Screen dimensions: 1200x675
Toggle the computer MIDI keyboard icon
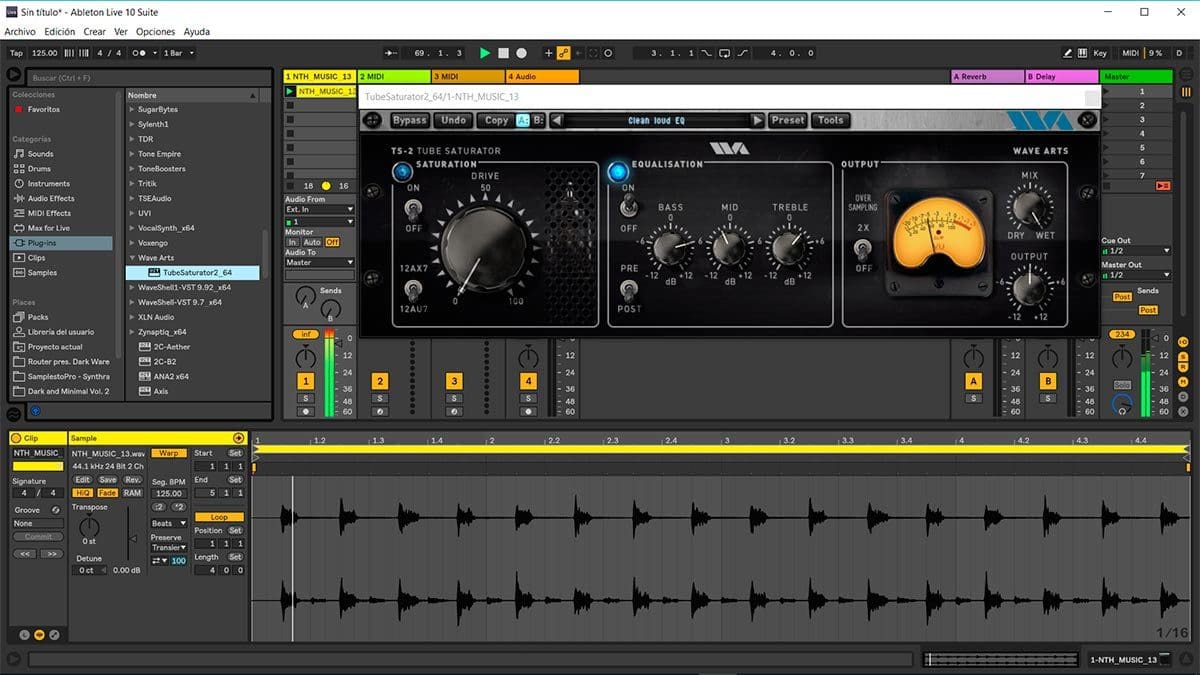(x=1082, y=53)
